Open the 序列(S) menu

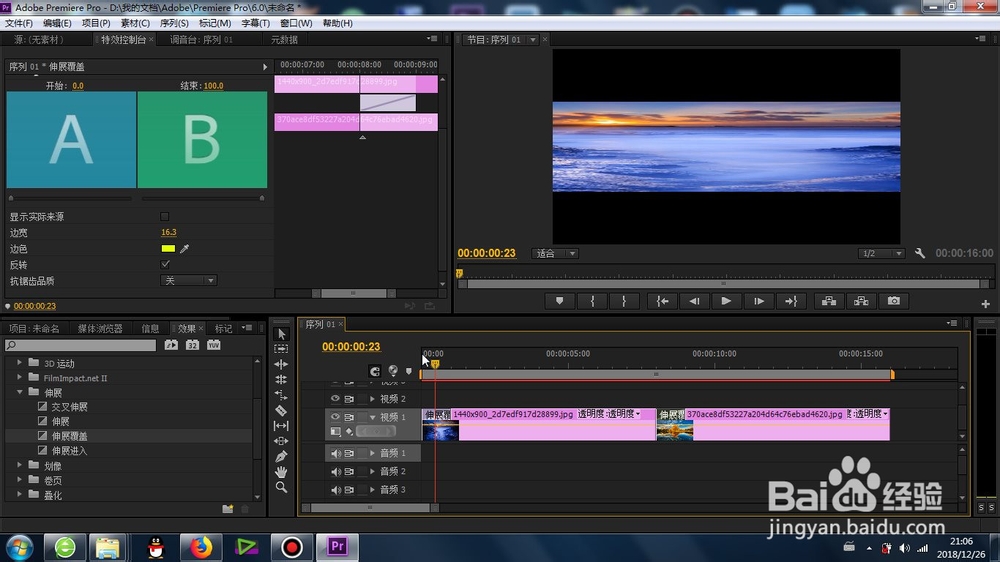[174, 23]
